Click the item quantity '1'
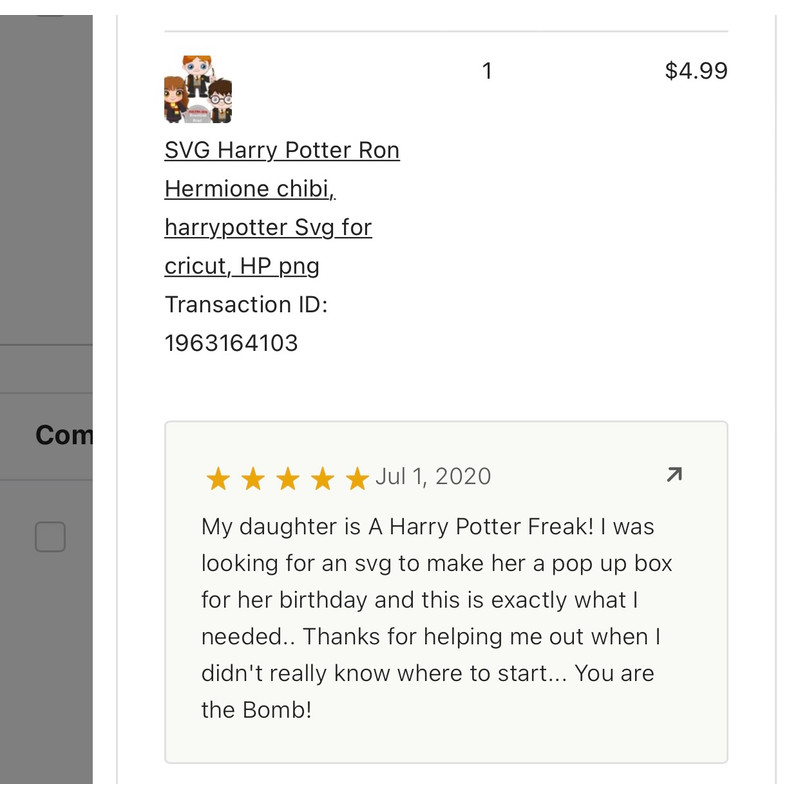The height and width of the screenshot is (800, 800). tap(487, 71)
